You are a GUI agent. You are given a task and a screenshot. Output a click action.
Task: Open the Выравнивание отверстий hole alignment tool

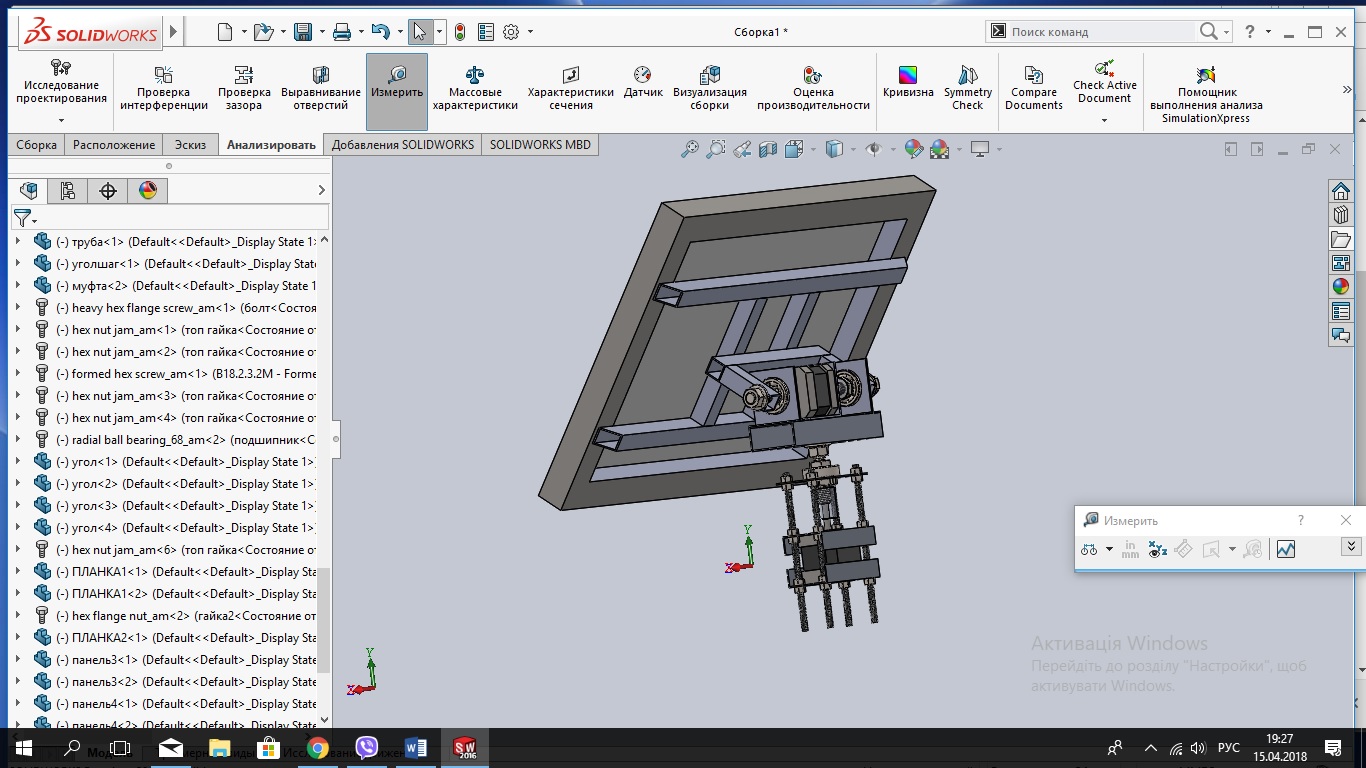pyautogui.click(x=321, y=88)
